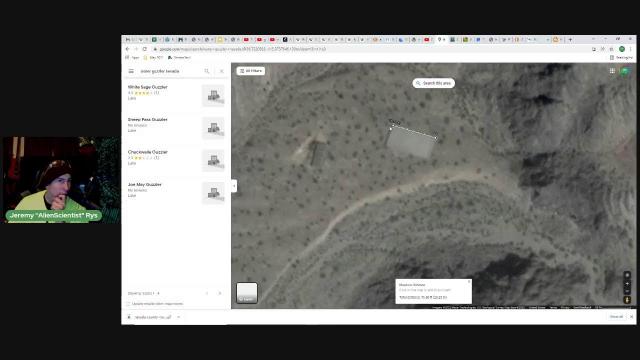The image size is (640, 360).
Task: Zoom out the map with minus button
Action: click(627, 291)
